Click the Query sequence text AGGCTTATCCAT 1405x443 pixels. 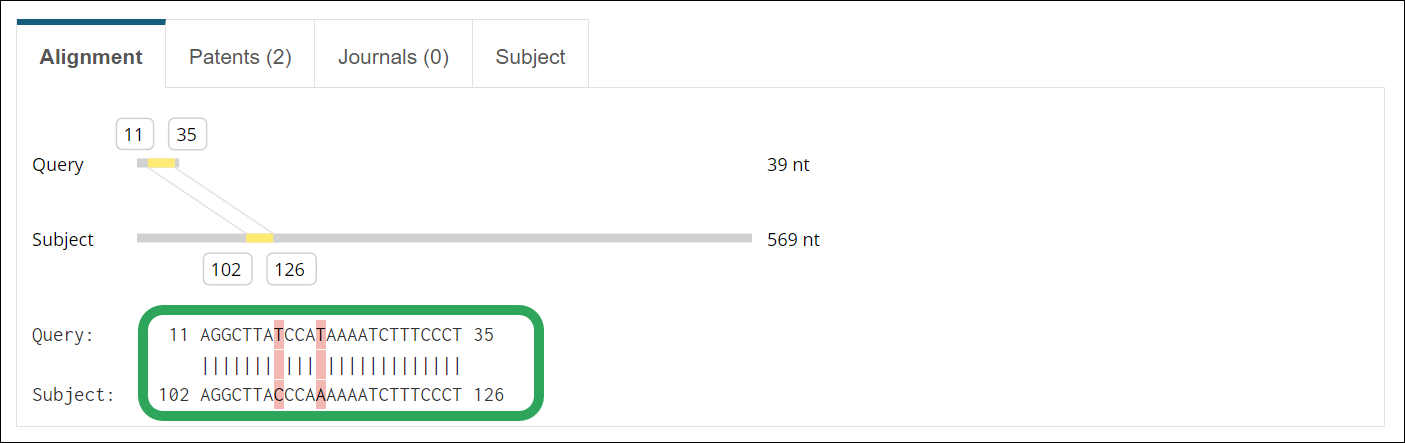[263, 335]
